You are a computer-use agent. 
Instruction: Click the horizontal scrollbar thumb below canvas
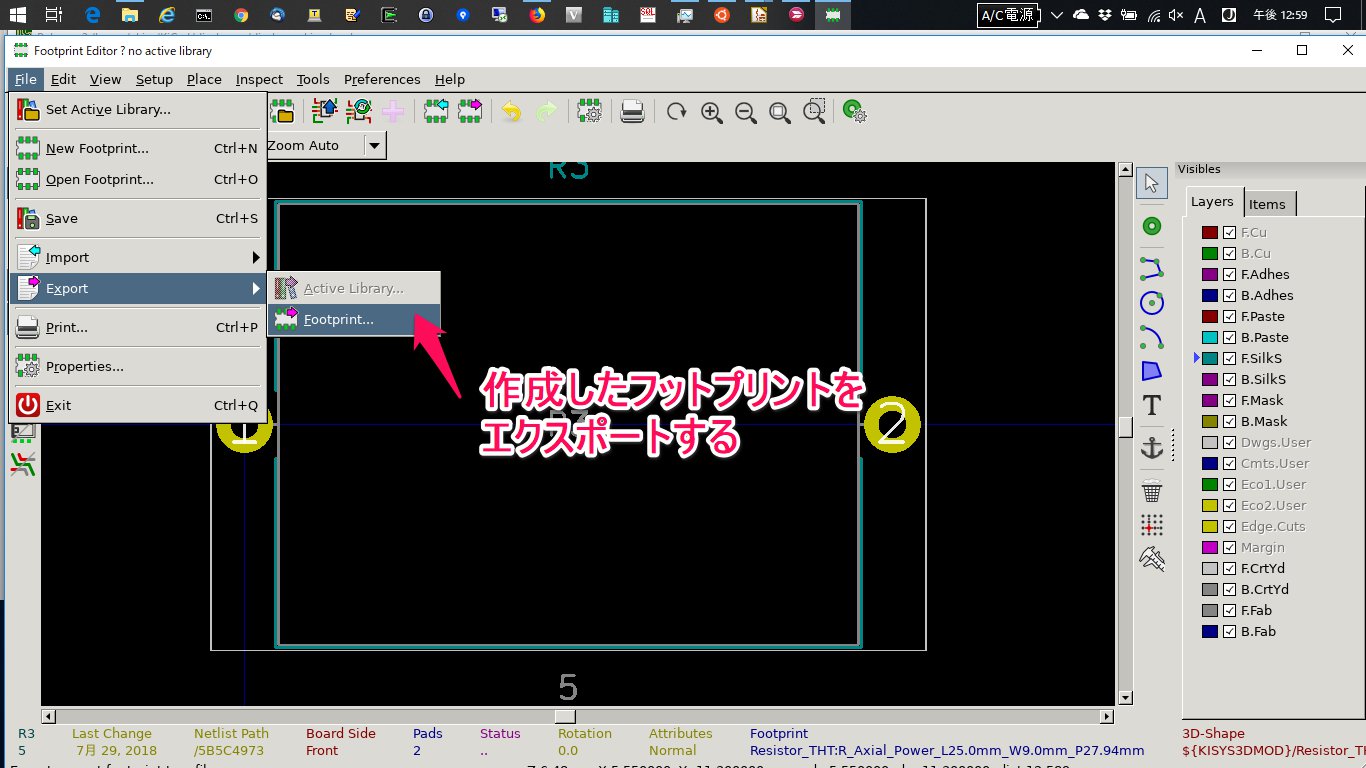(x=565, y=716)
